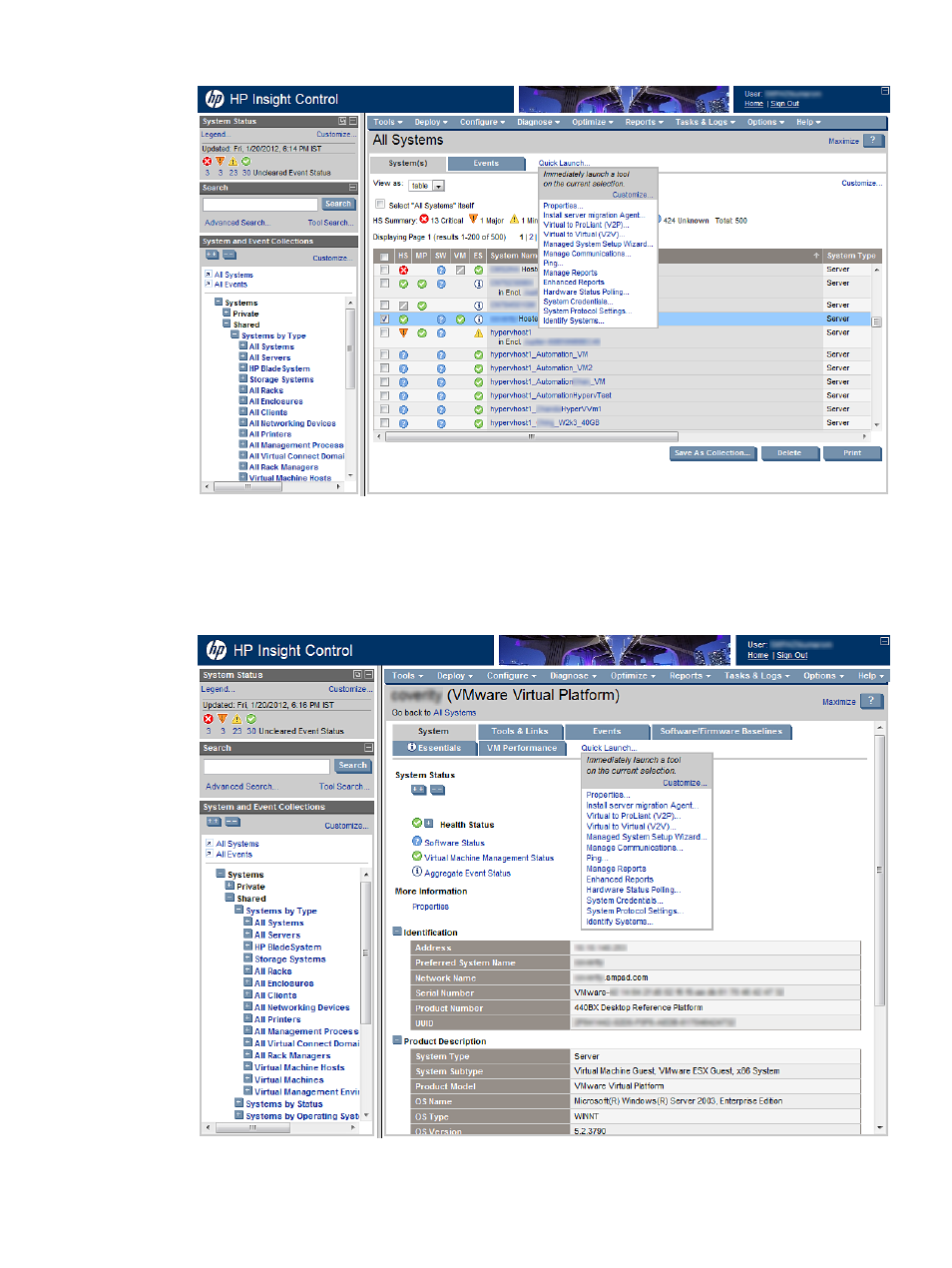Click yellow warning ES icon in hypervhost1 row
The height and width of the screenshot is (1268, 952).
click(x=478, y=332)
